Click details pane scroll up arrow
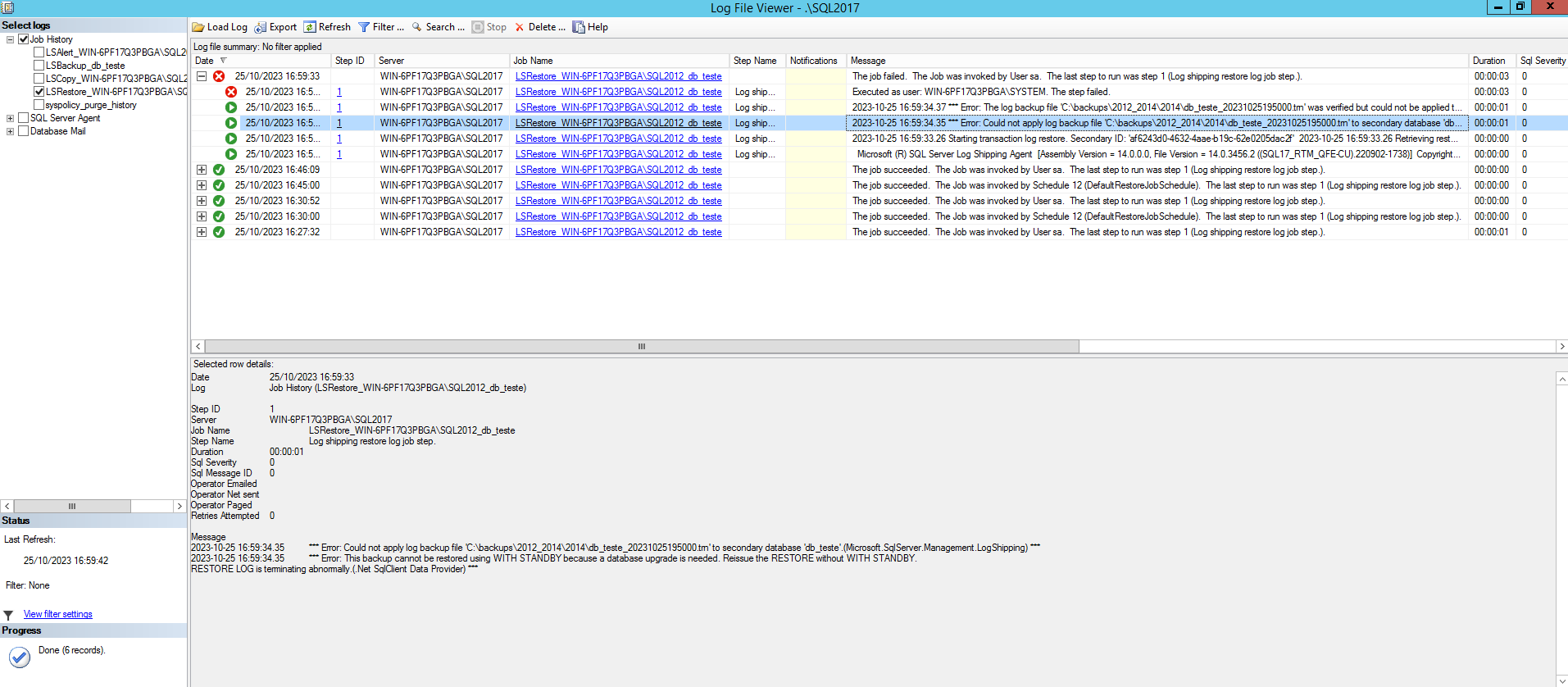 pos(1561,379)
